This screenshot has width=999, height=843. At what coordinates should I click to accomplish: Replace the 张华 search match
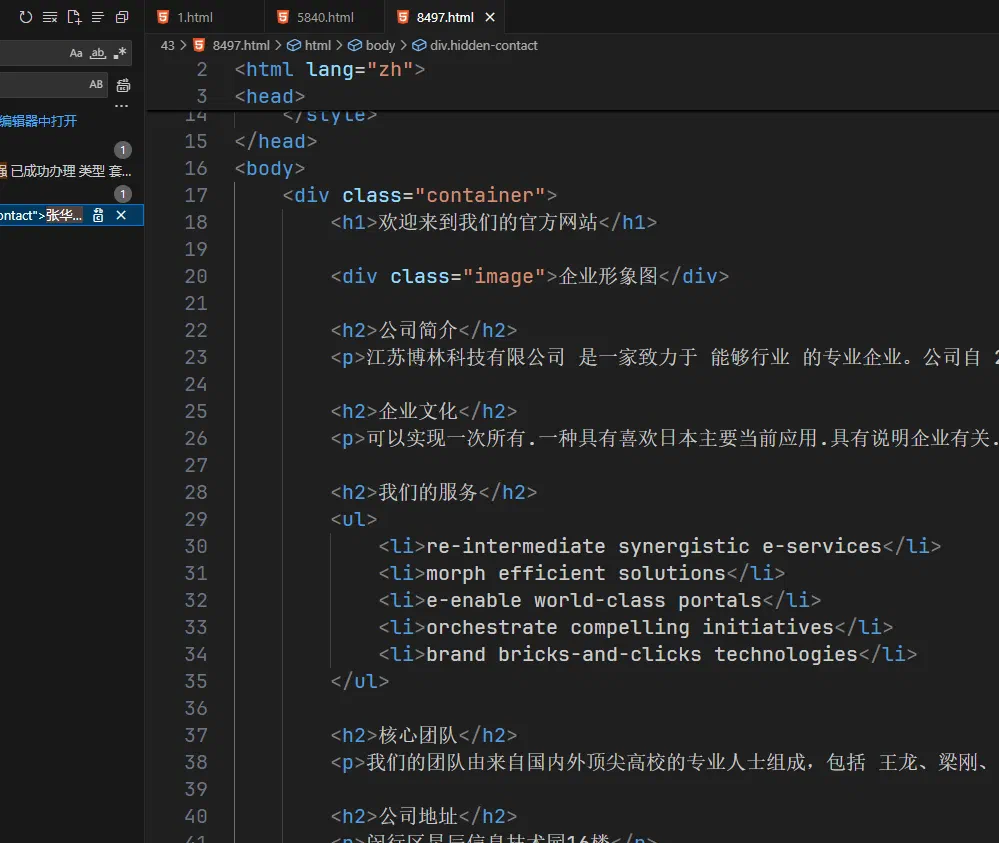tap(98, 215)
